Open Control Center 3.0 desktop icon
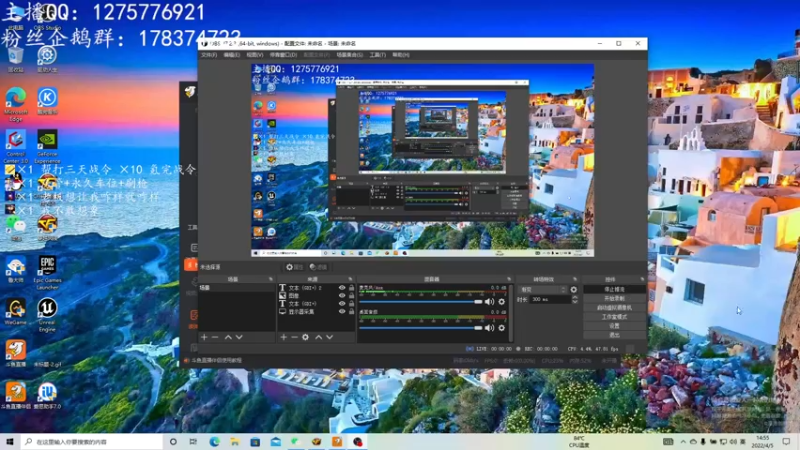 pos(16,146)
